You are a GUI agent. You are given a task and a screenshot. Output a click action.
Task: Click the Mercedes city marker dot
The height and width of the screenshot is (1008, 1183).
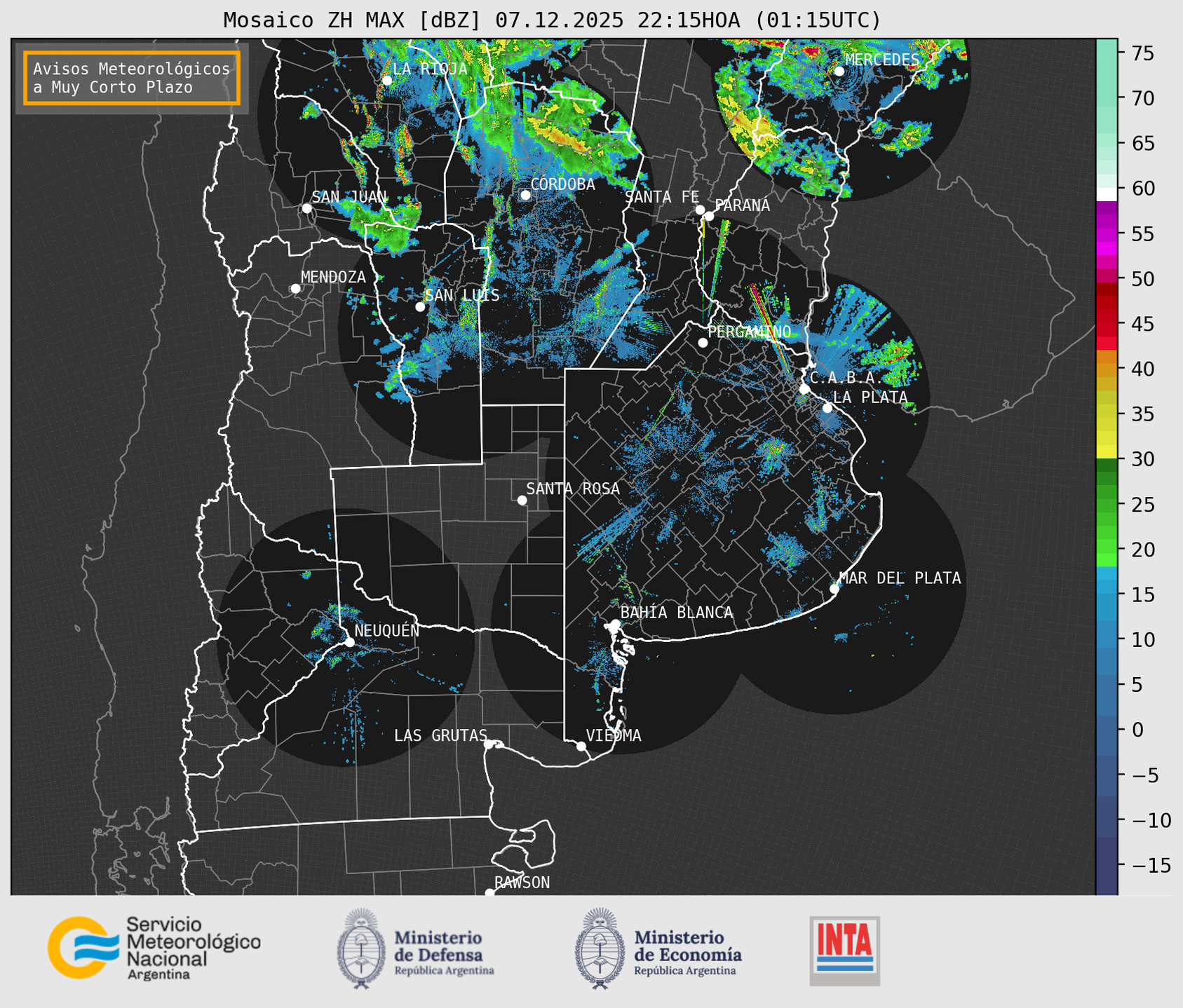point(839,71)
